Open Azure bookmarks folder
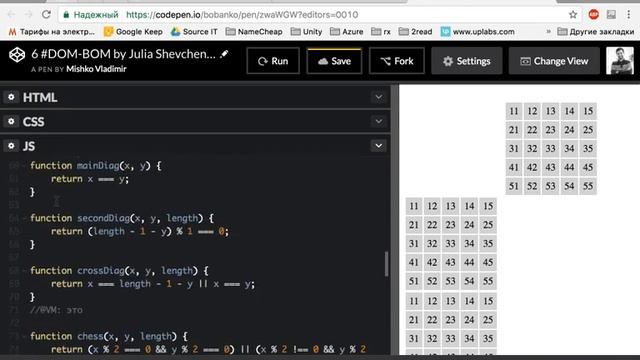 347,31
